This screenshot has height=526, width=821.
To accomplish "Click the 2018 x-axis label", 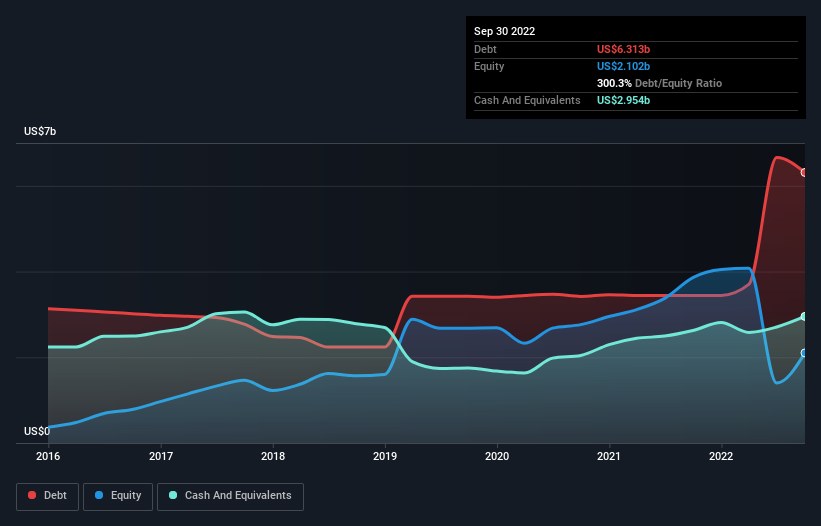I will coord(273,456).
